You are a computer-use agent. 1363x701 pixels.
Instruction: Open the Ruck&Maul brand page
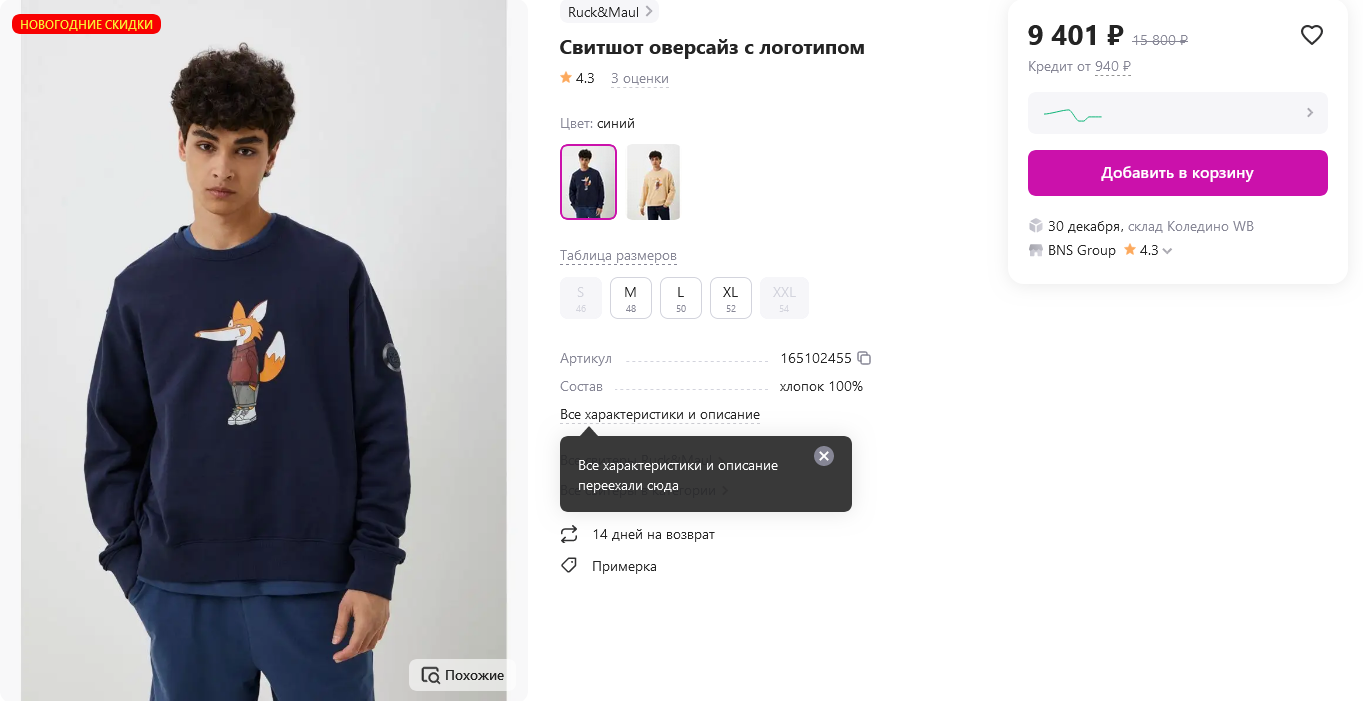click(x=609, y=12)
